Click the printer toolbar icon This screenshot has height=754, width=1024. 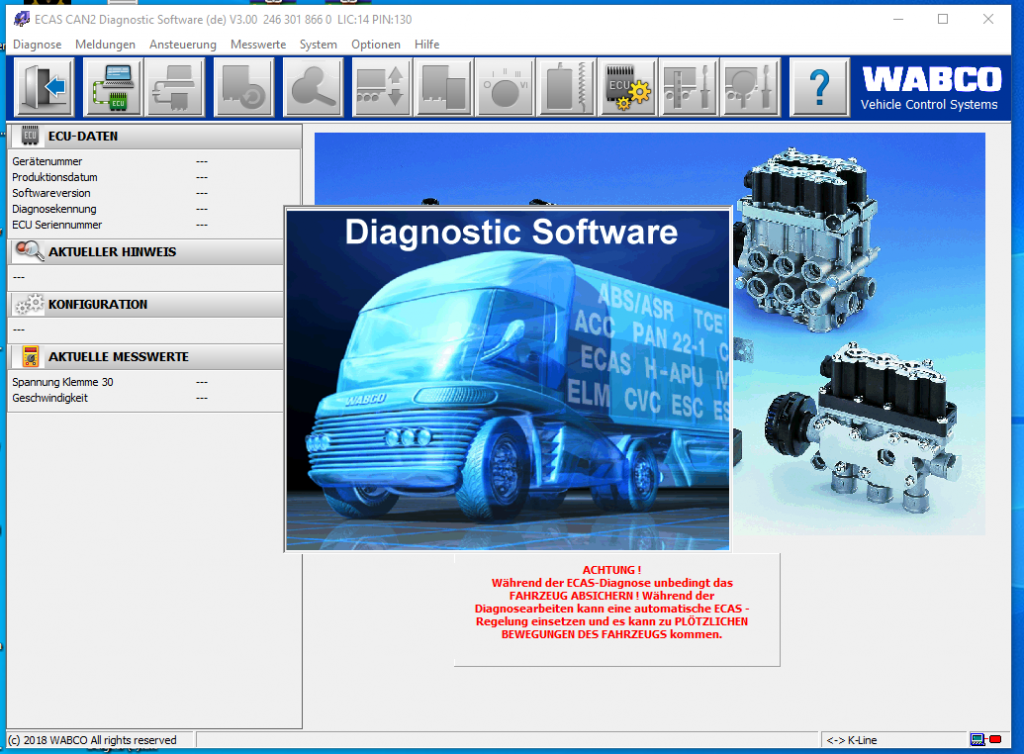click(174, 87)
